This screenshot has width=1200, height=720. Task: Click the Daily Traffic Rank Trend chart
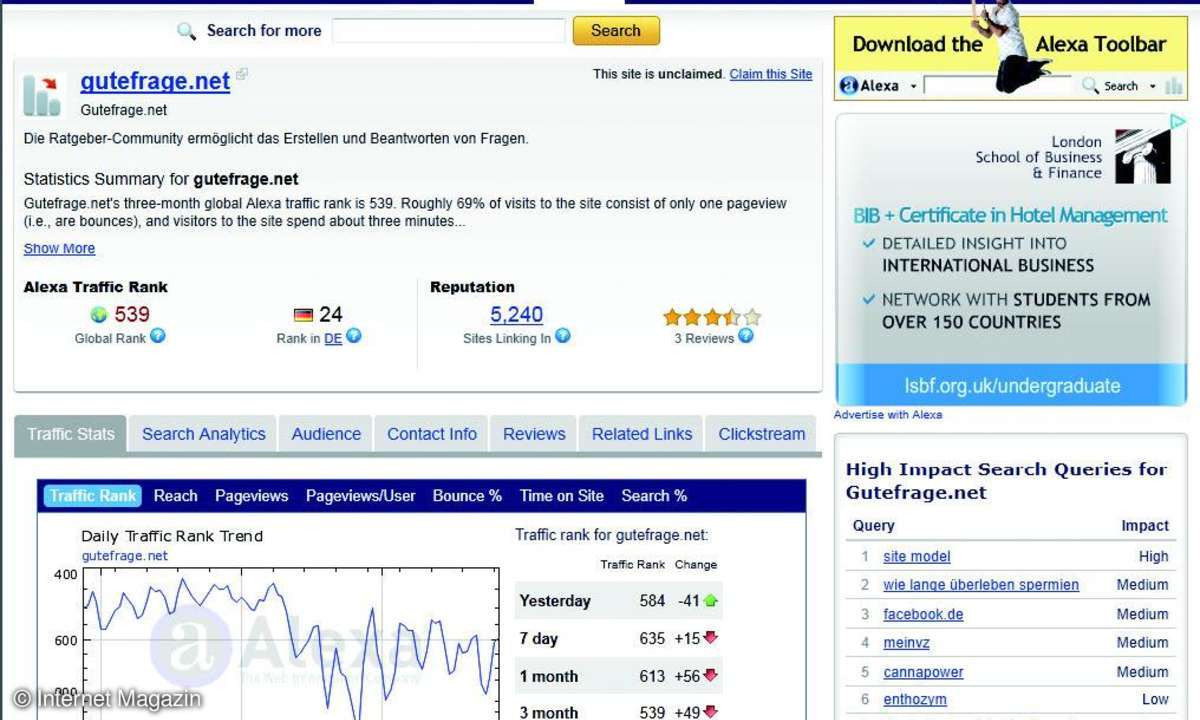(290, 645)
